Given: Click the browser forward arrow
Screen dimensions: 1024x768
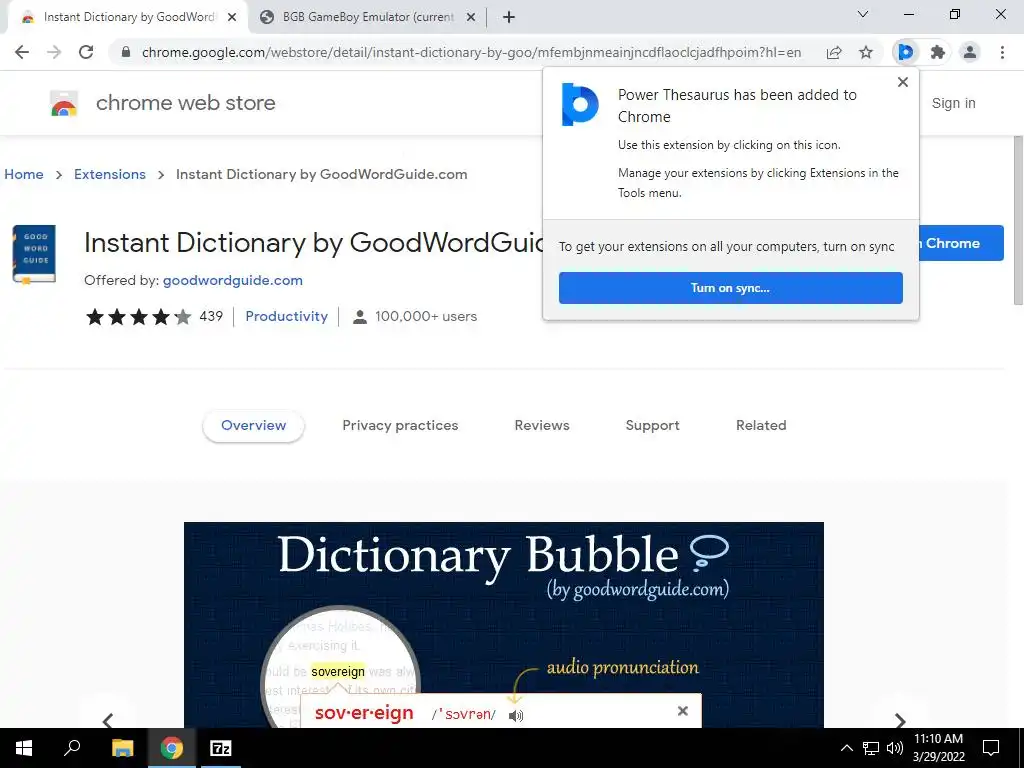Looking at the screenshot, I should [x=54, y=52].
